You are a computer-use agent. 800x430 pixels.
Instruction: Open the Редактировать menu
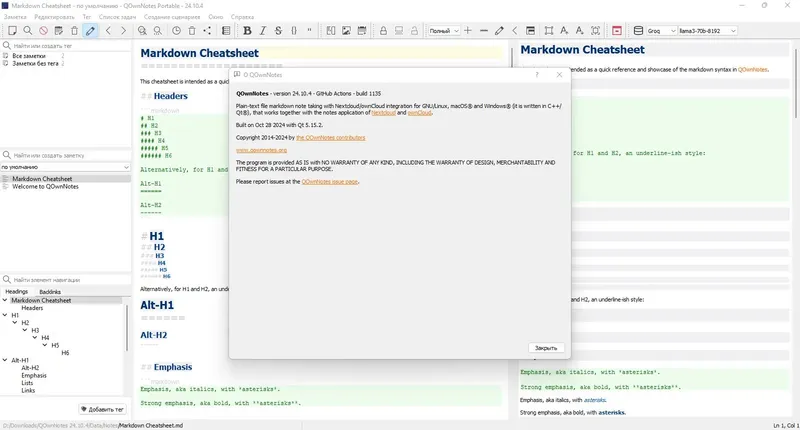(55, 17)
